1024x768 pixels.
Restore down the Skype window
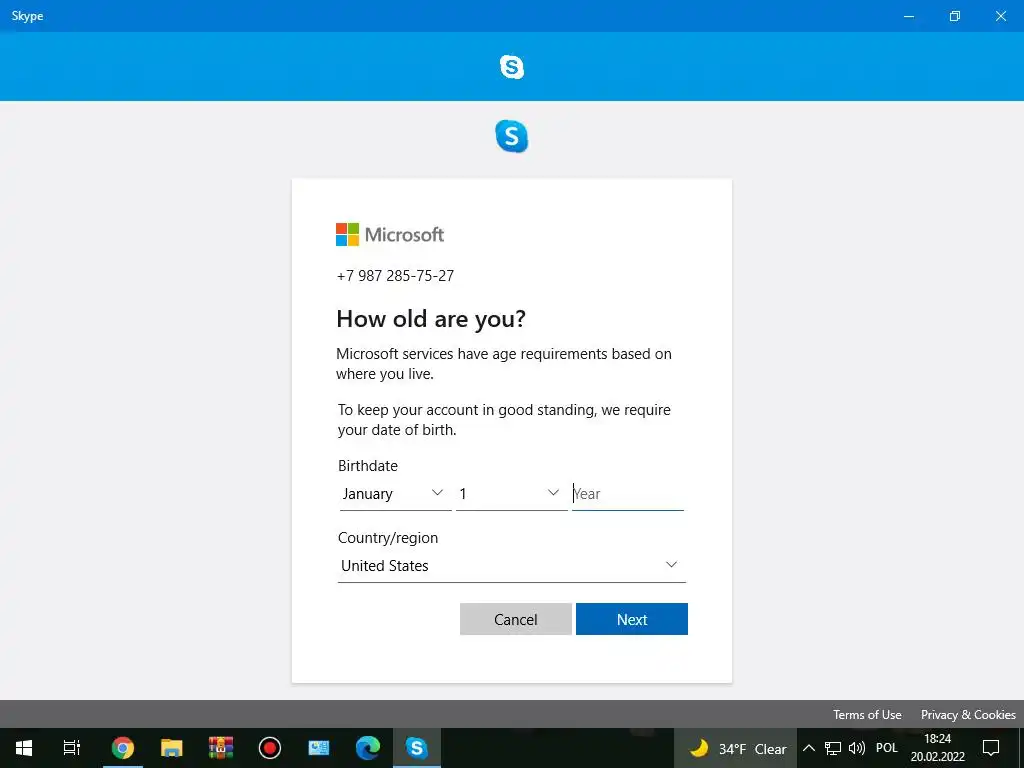tap(954, 16)
